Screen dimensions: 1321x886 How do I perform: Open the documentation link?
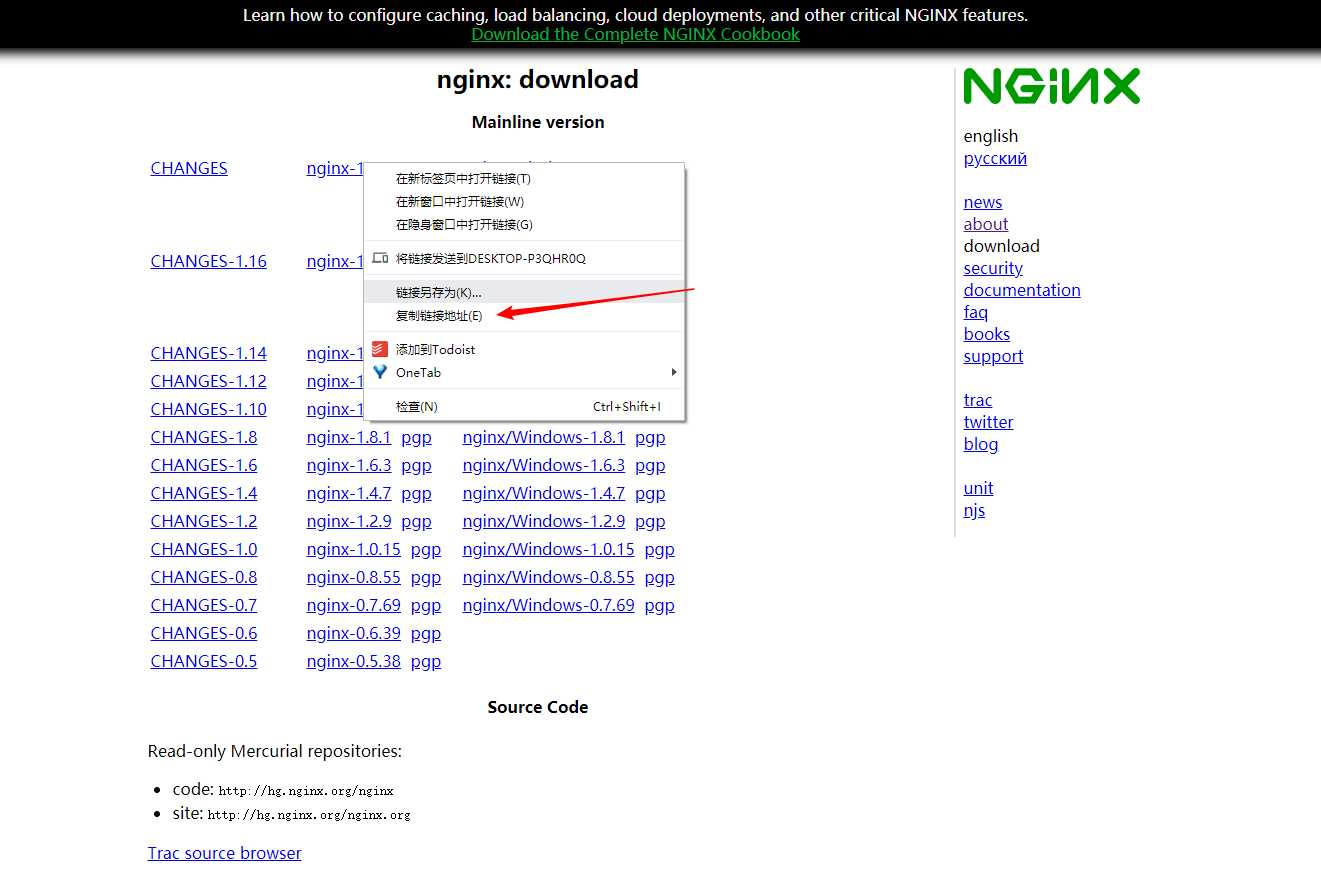[x=1022, y=290]
